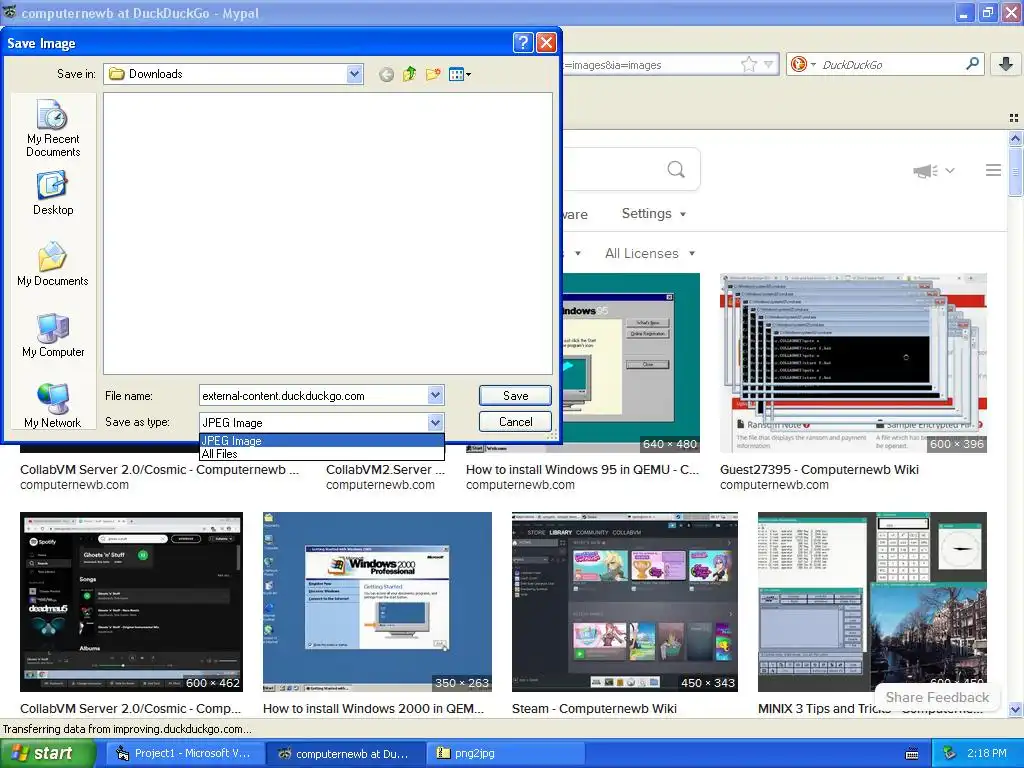Click the Save button

515,395
